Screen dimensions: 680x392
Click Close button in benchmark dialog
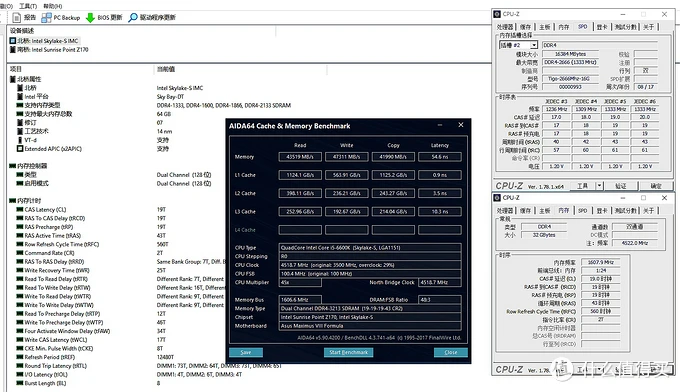point(451,353)
